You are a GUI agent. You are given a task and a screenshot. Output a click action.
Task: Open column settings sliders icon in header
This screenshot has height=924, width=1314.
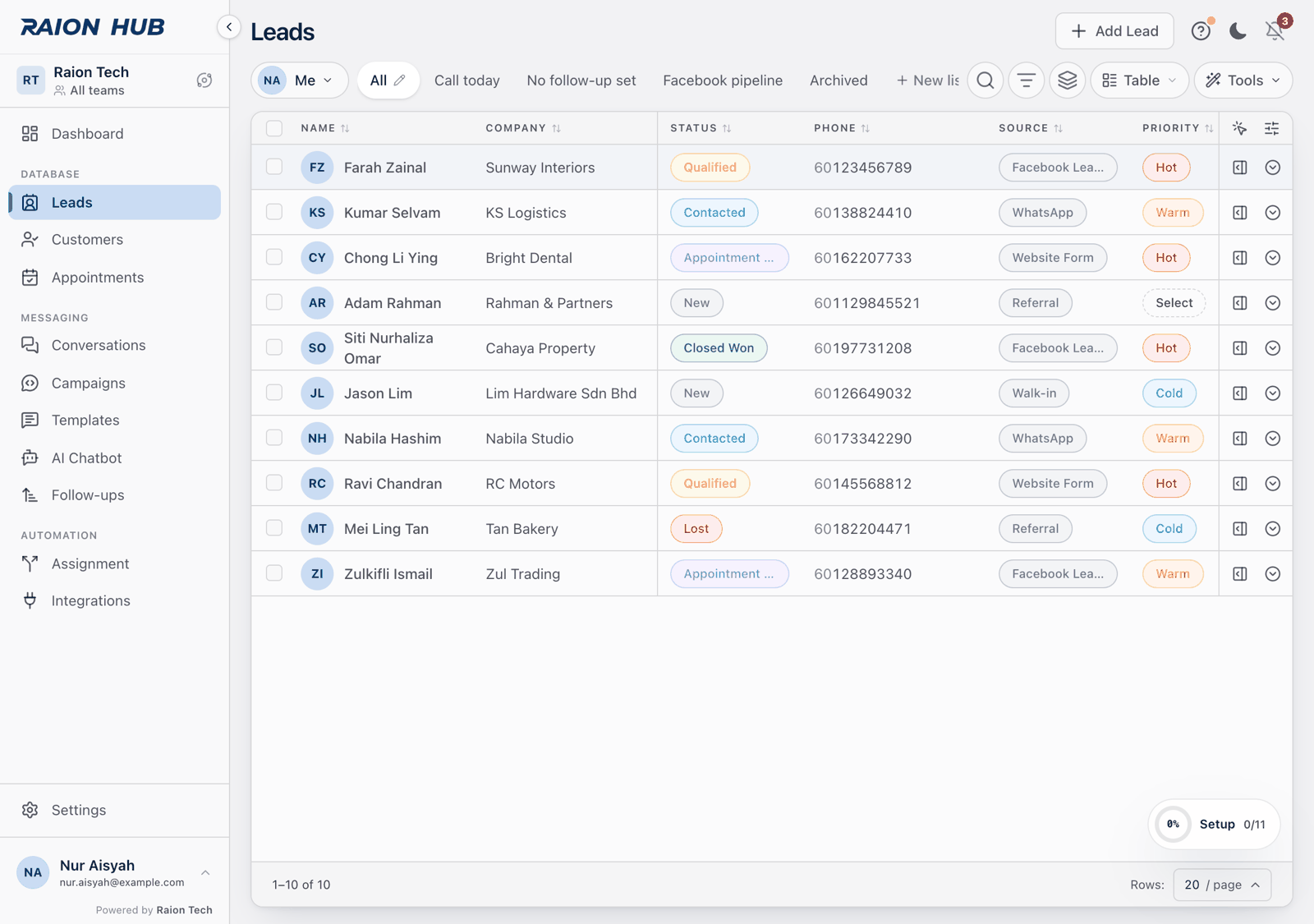tap(1271, 128)
